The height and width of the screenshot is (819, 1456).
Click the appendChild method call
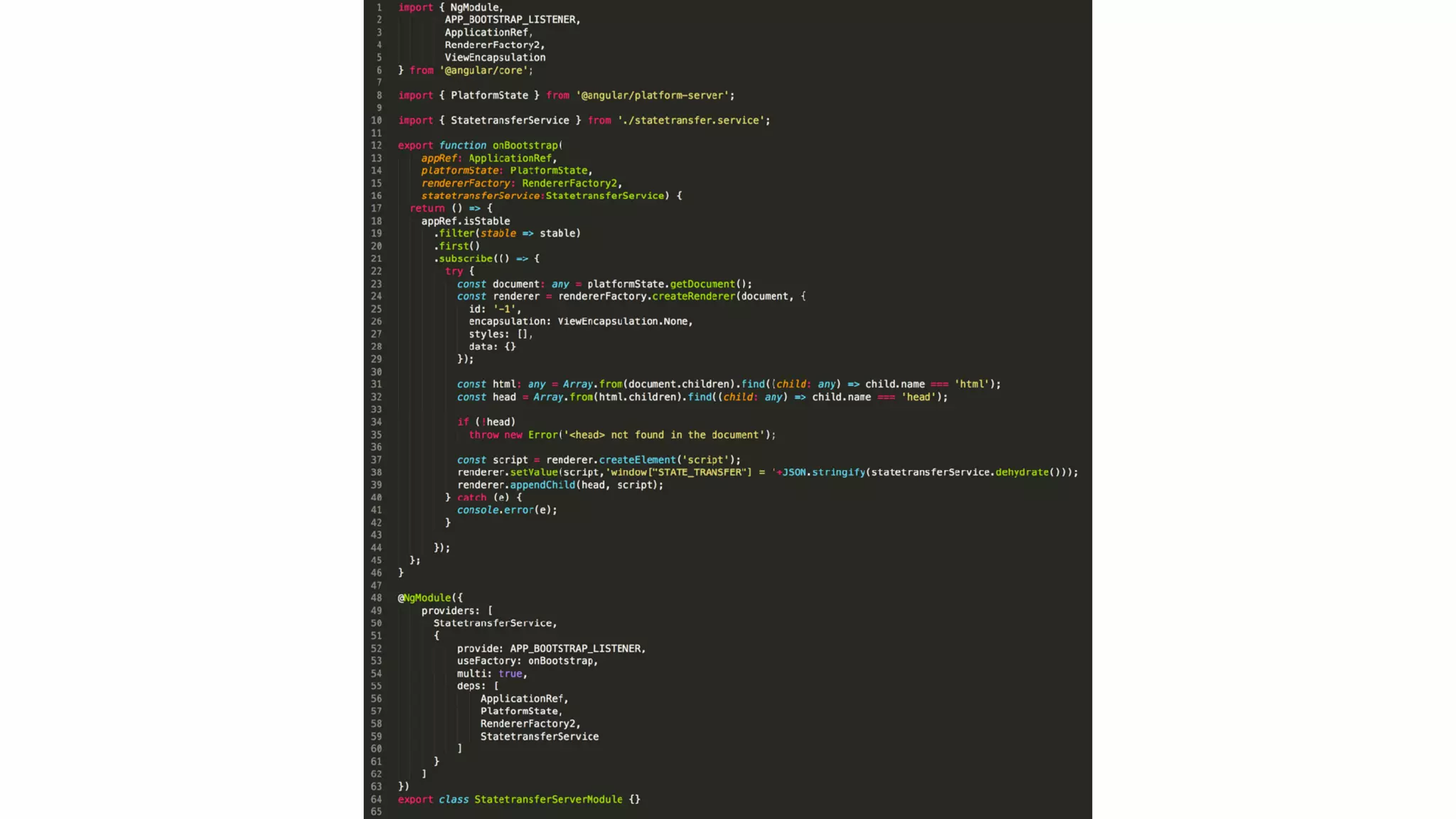click(542, 485)
